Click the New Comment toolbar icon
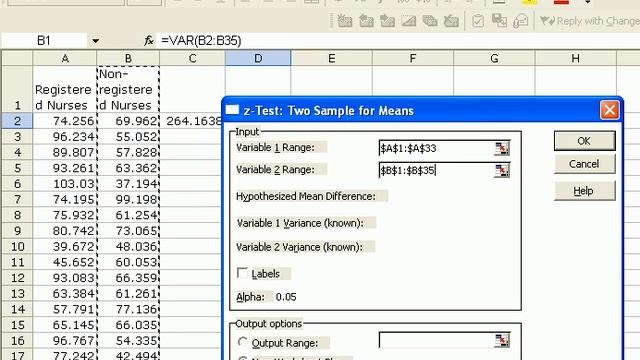Screen dimensions: 640x360 345,21
